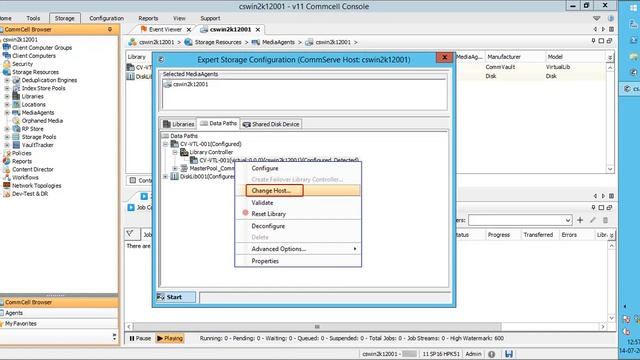The image size is (640, 360).
Task: Select Client Computers in the browser tree
Action: point(34,56)
